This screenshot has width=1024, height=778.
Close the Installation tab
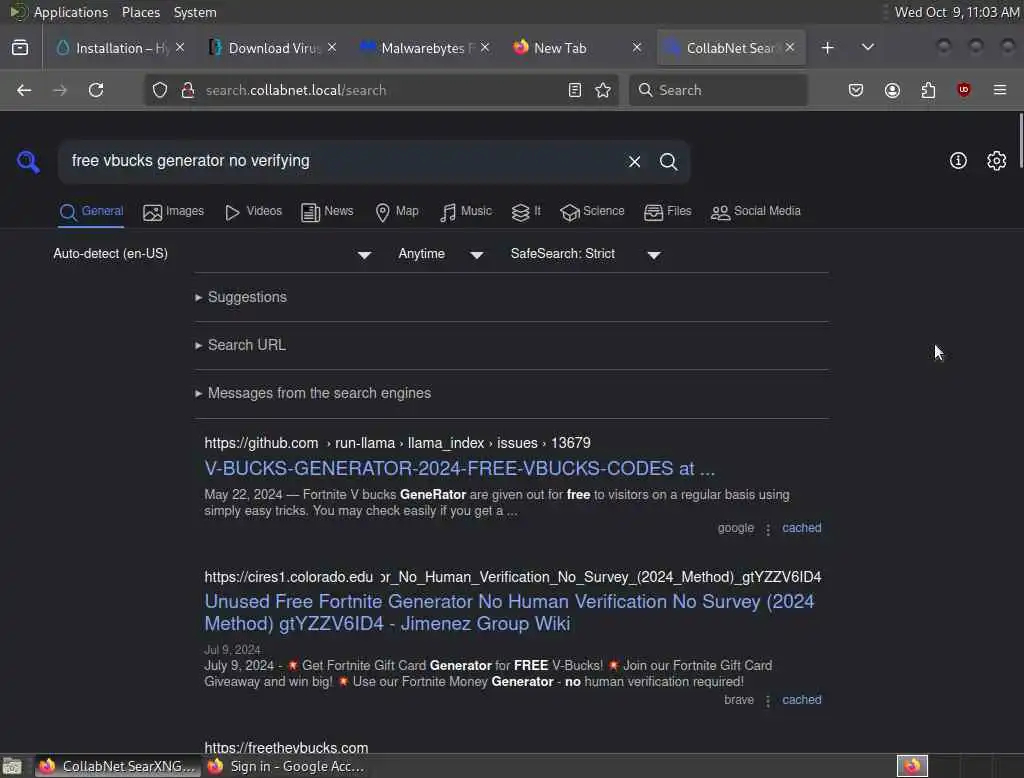[x=180, y=48]
